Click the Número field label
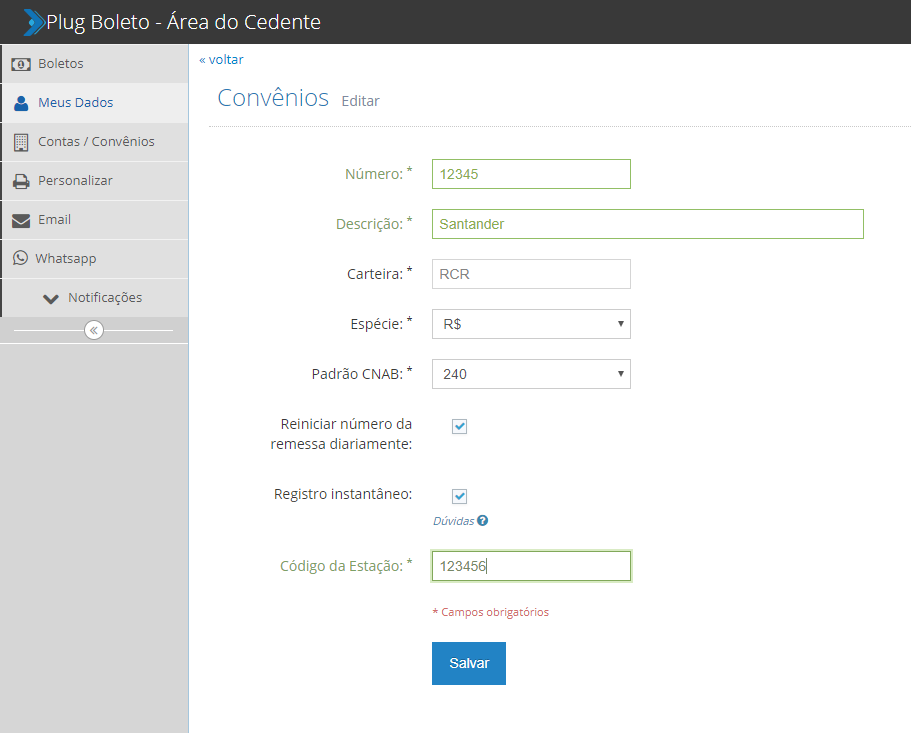 point(378,174)
